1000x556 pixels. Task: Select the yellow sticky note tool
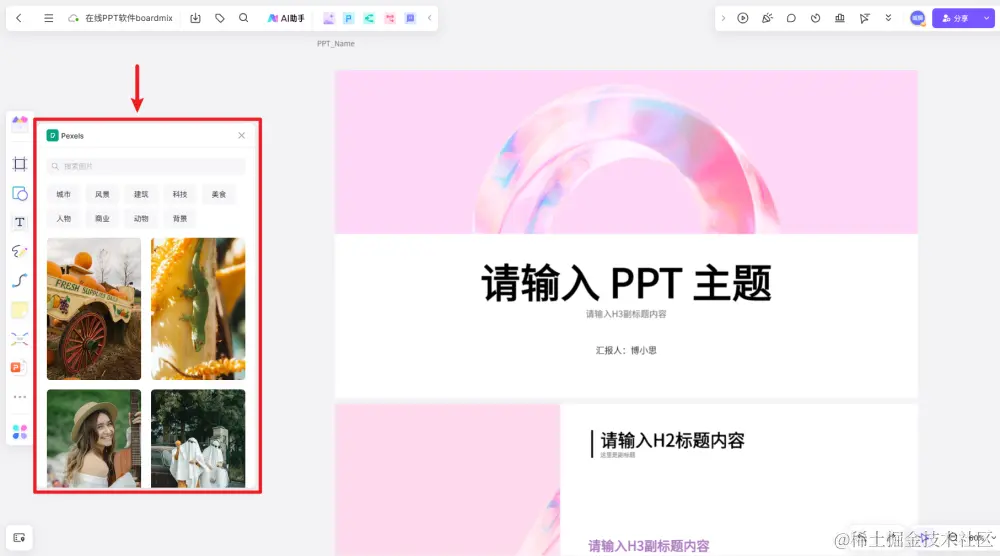pos(20,310)
